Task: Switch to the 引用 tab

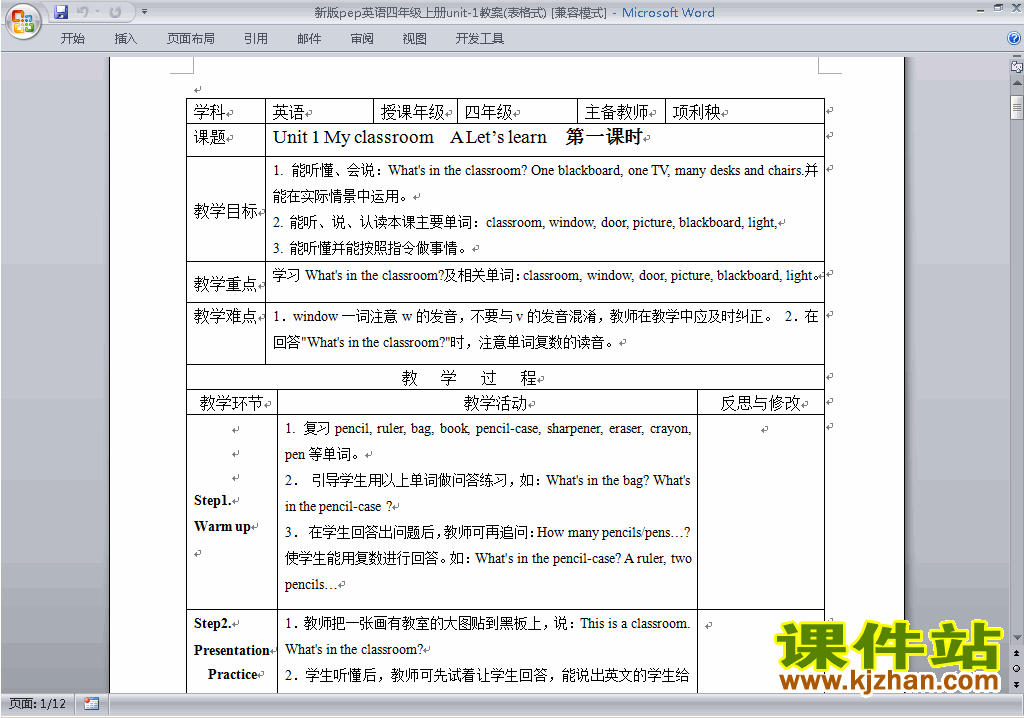Action: 256,39
